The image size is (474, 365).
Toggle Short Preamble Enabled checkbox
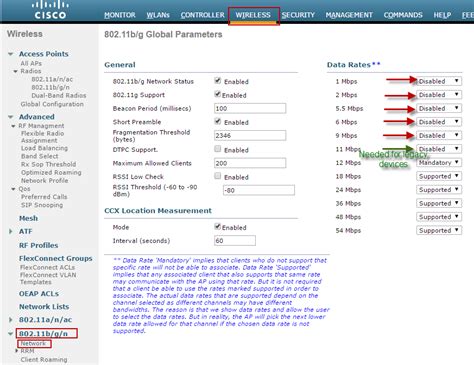218,121
